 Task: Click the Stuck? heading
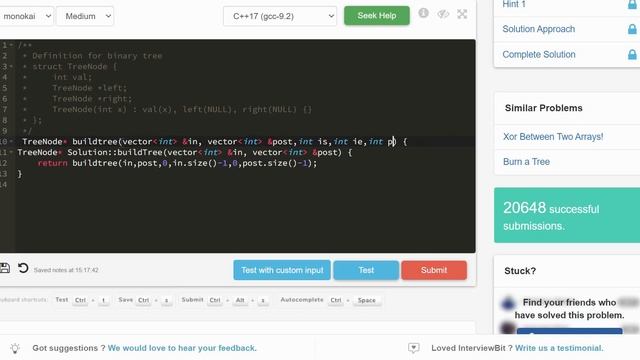[520, 271]
